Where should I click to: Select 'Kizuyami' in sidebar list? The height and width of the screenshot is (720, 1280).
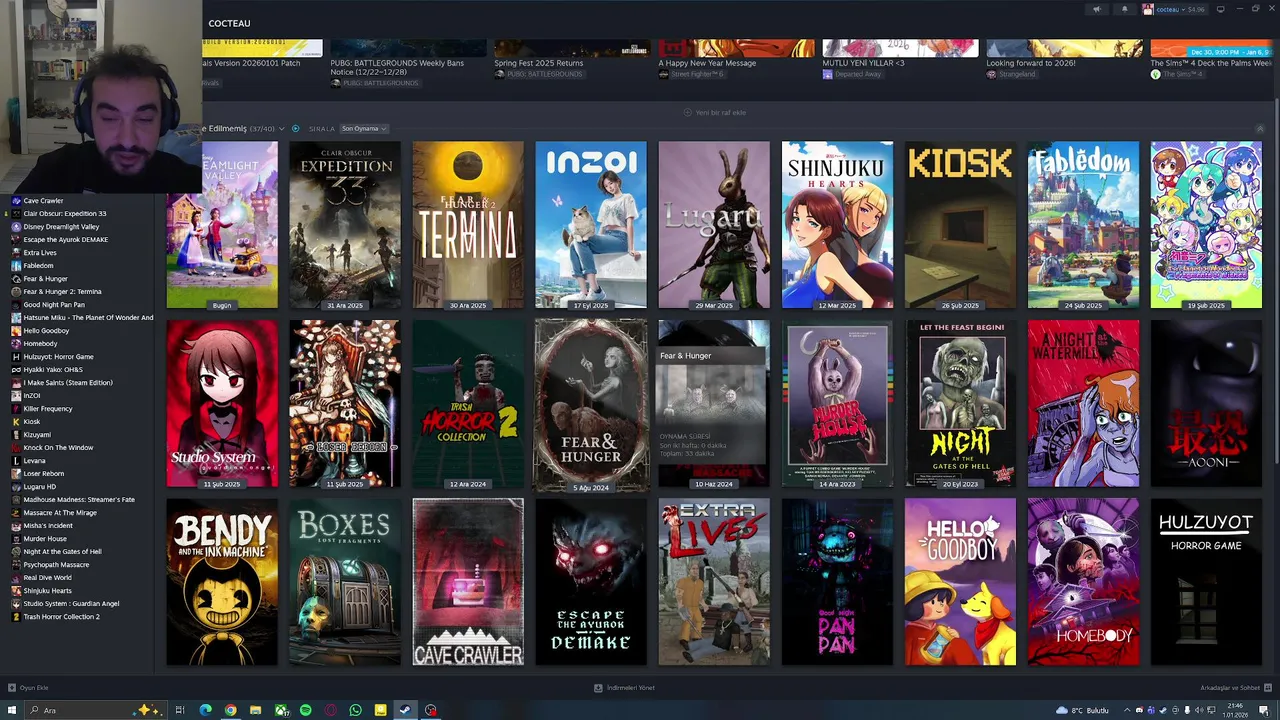[x=37, y=435]
